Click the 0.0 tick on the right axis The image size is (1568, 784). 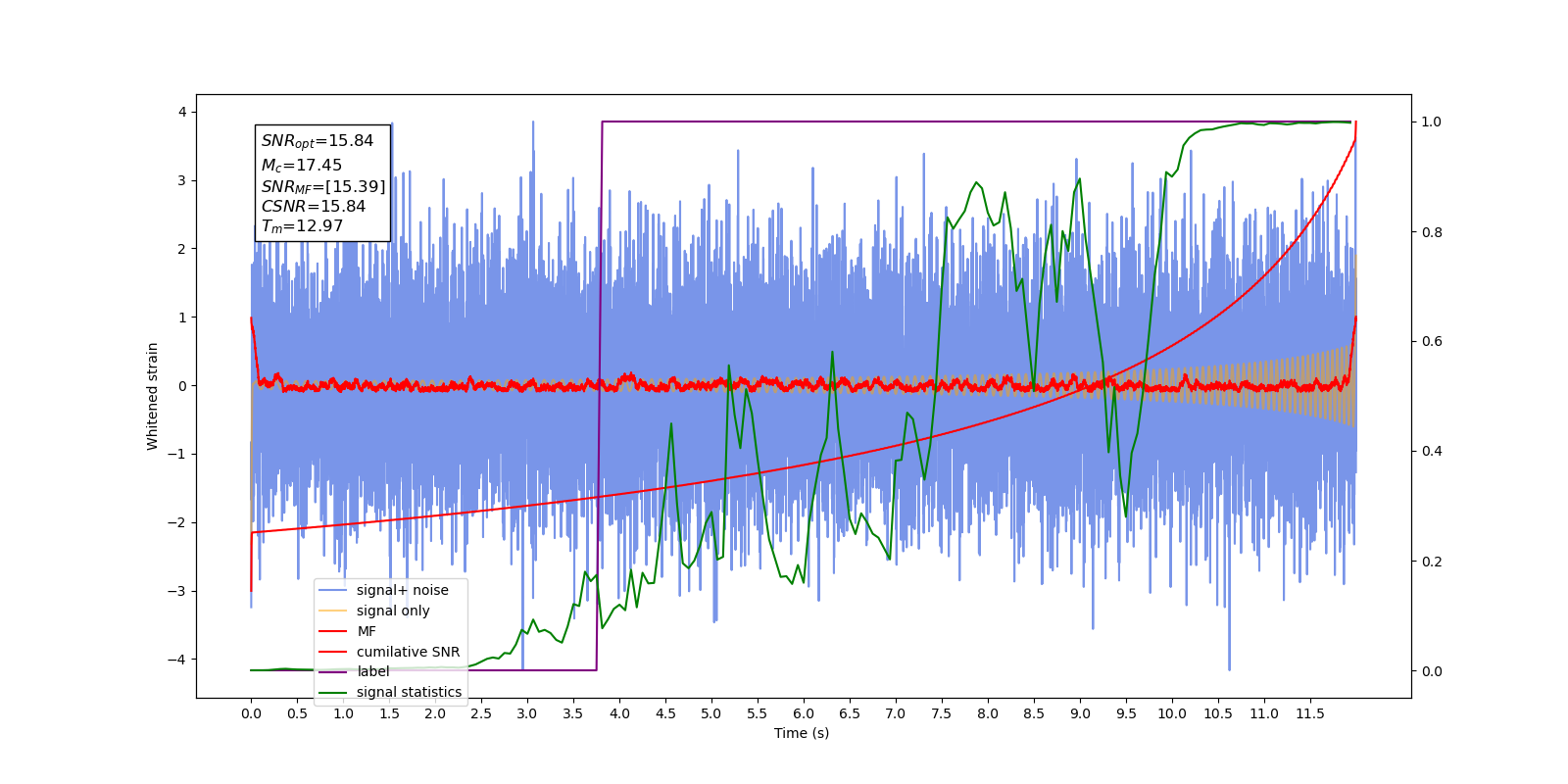(1432, 671)
